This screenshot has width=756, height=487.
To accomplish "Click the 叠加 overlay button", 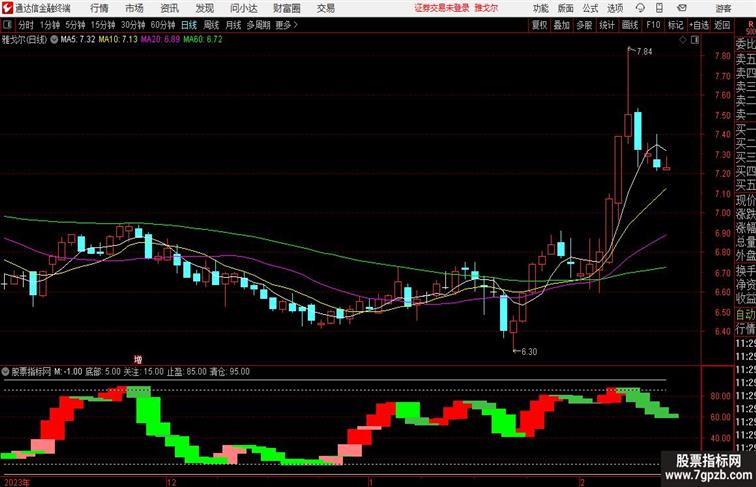I will tap(562, 25).
